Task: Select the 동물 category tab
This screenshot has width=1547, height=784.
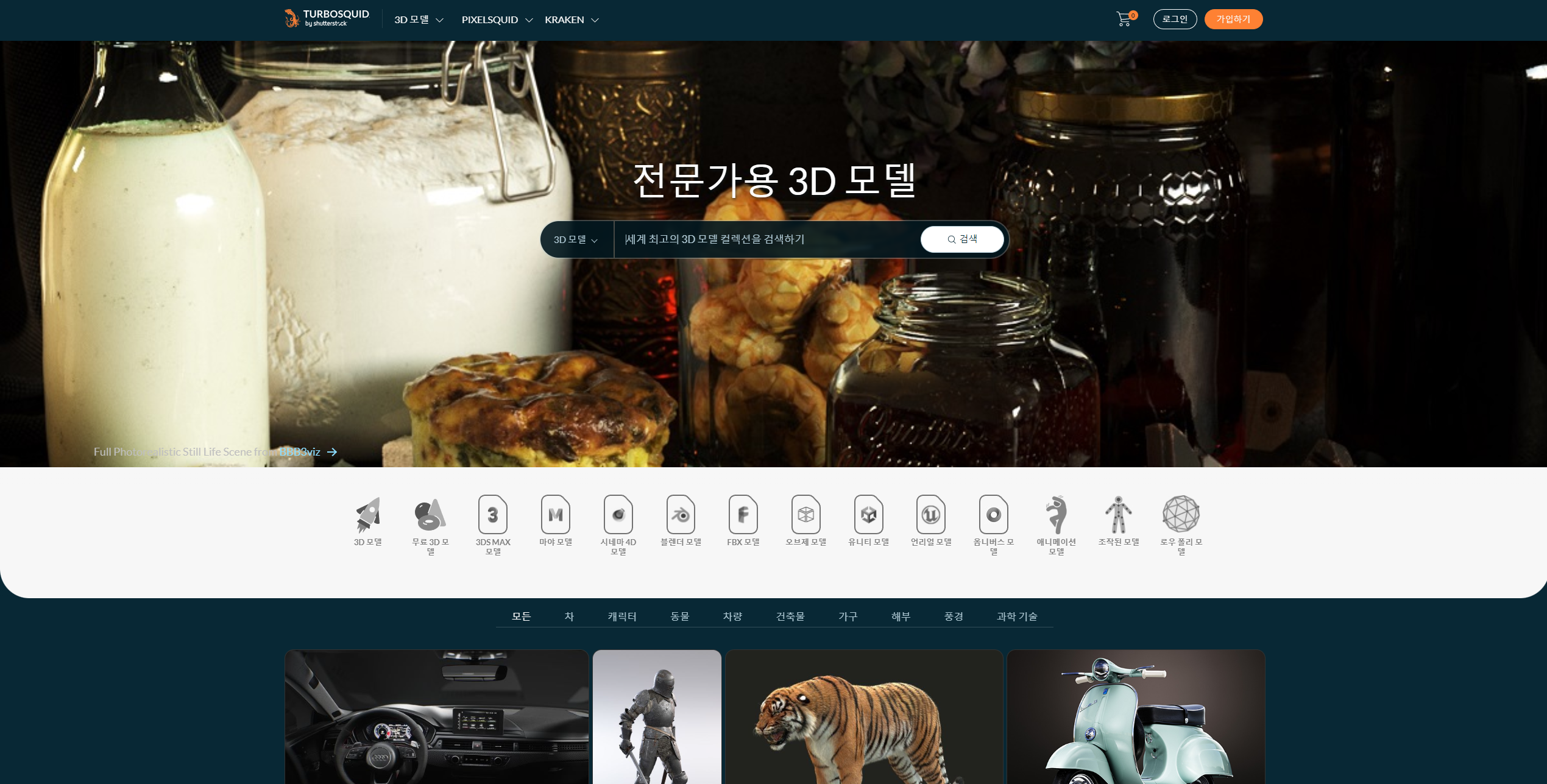Action: (x=679, y=616)
